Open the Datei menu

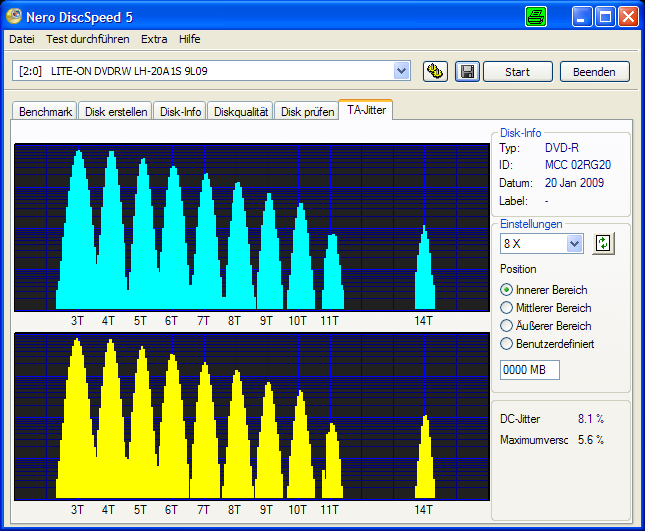point(22,39)
